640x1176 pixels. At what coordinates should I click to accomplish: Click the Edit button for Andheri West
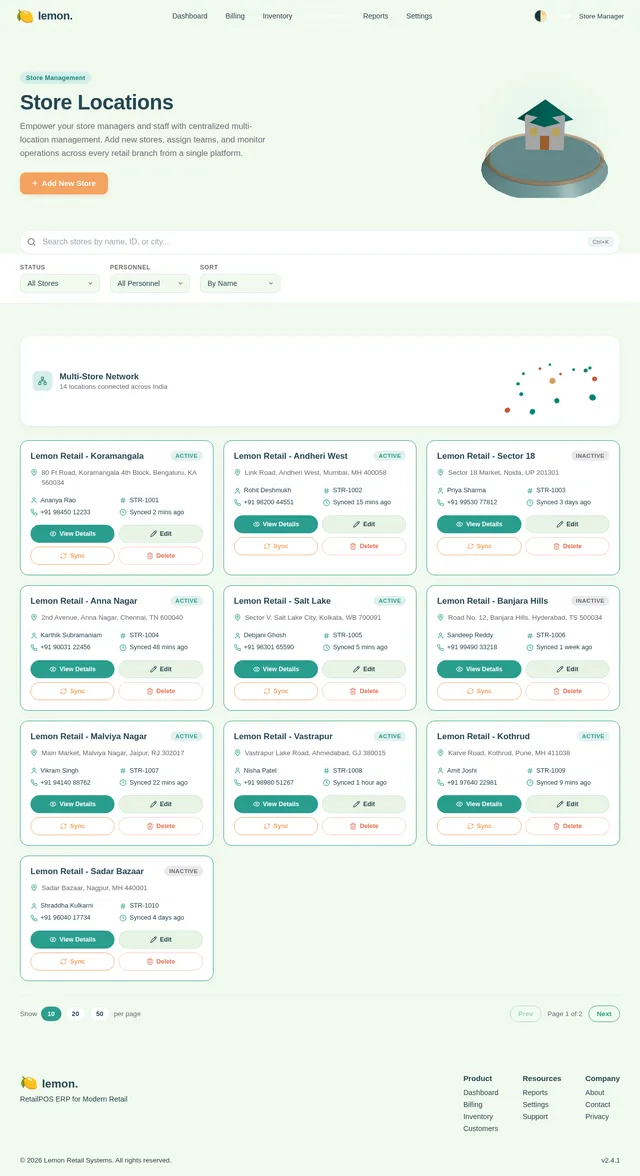(364, 524)
